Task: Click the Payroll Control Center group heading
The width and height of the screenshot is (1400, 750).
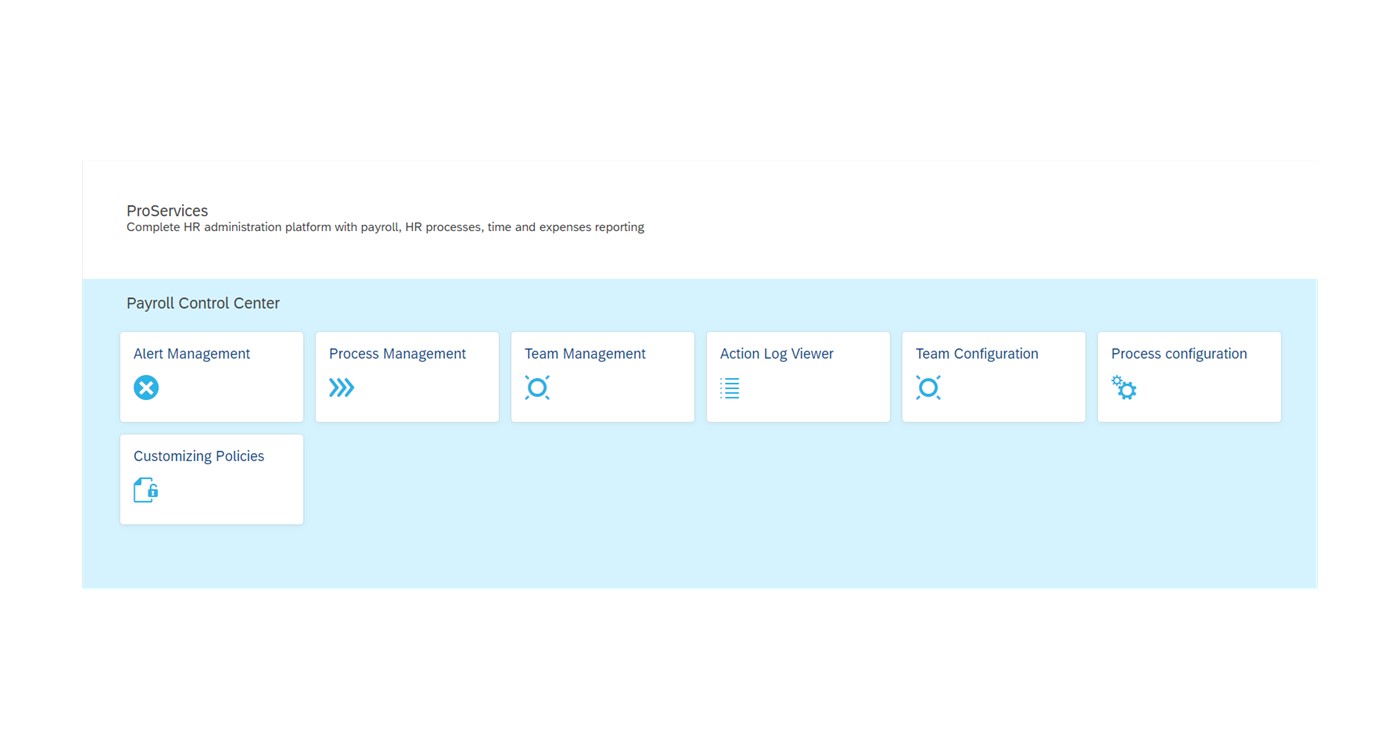Action: point(203,303)
